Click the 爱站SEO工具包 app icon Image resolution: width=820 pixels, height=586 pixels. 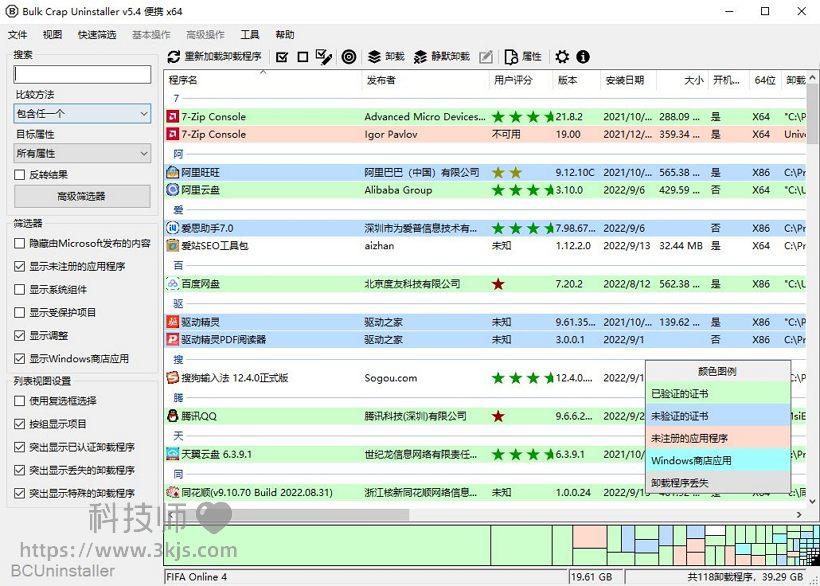(x=172, y=245)
